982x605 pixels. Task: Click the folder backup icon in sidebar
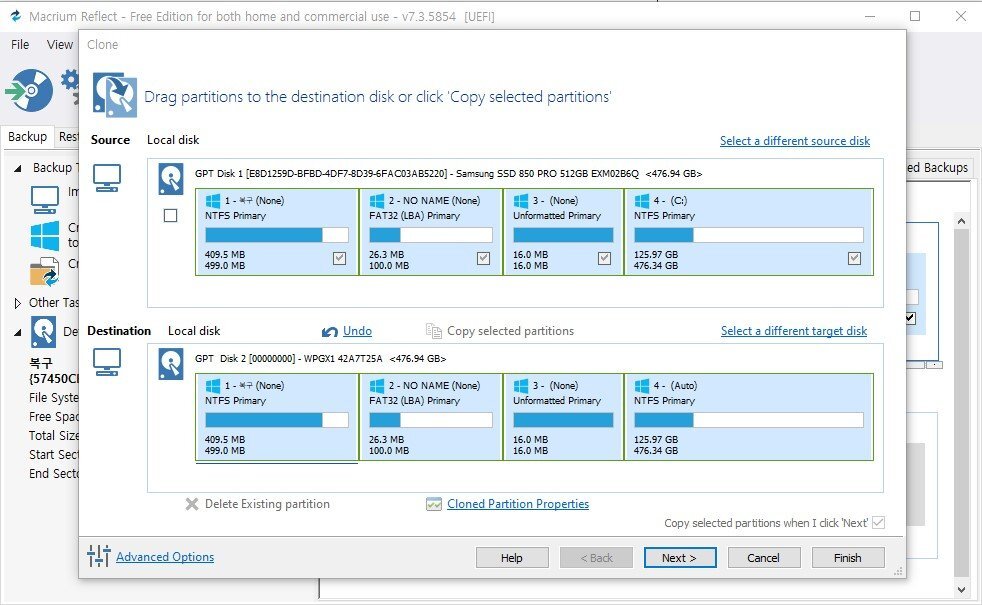tap(44, 272)
